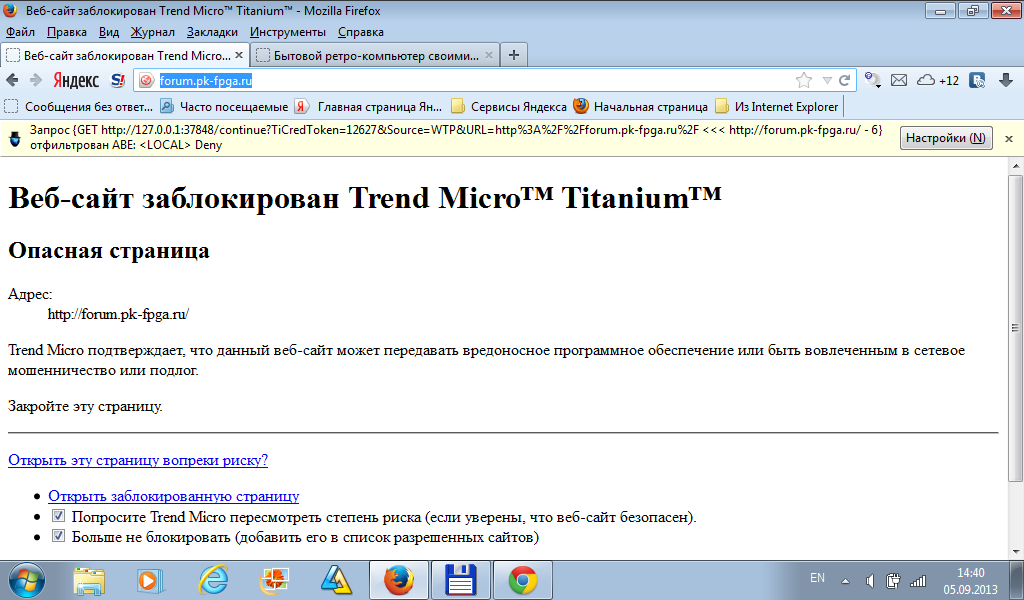This screenshot has width=1024, height=600.
Task: Open the 'Настройки' notification options button
Action: coord(945,138)
